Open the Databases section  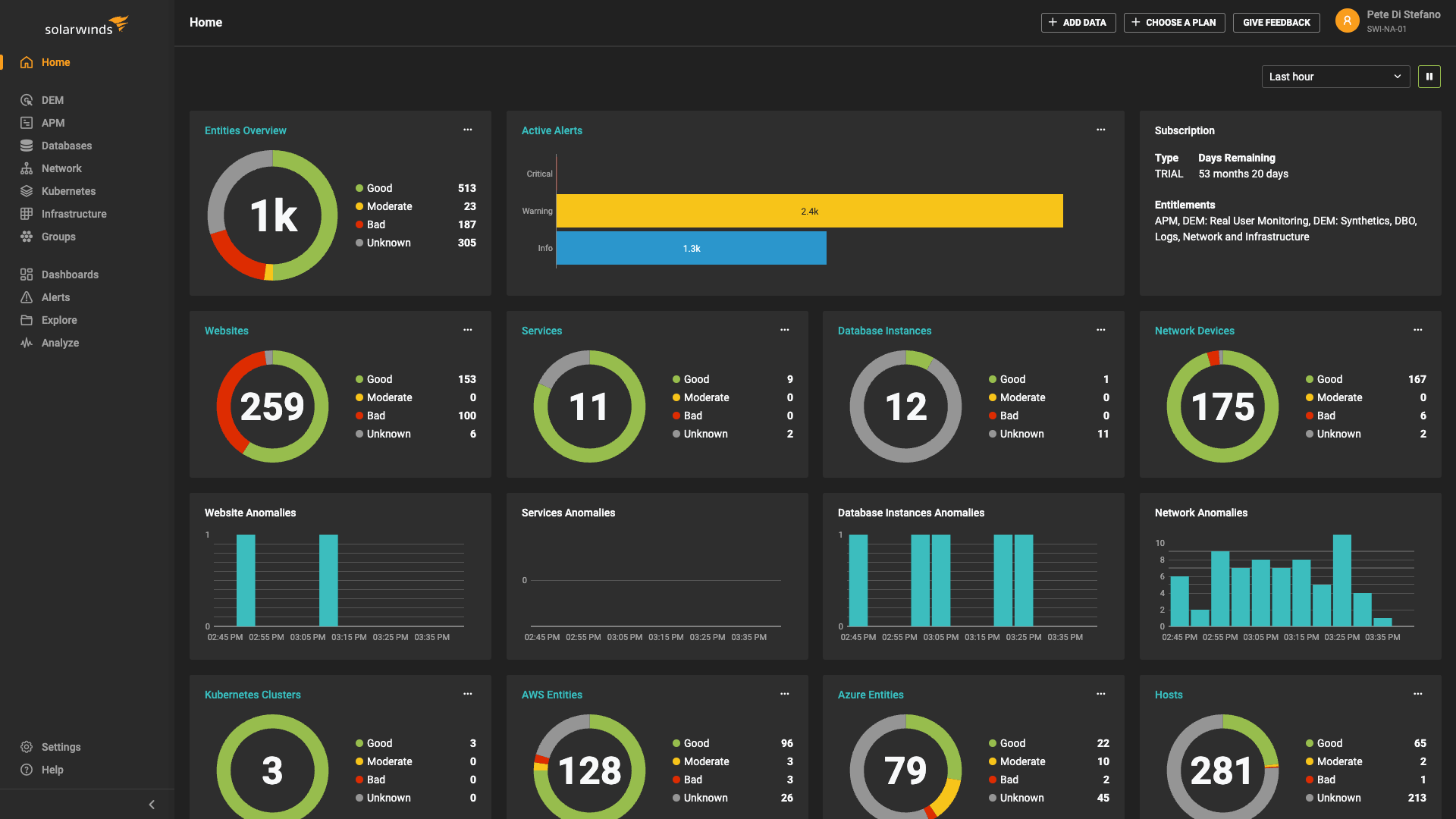pyautogui.click(x=65, y=145)
